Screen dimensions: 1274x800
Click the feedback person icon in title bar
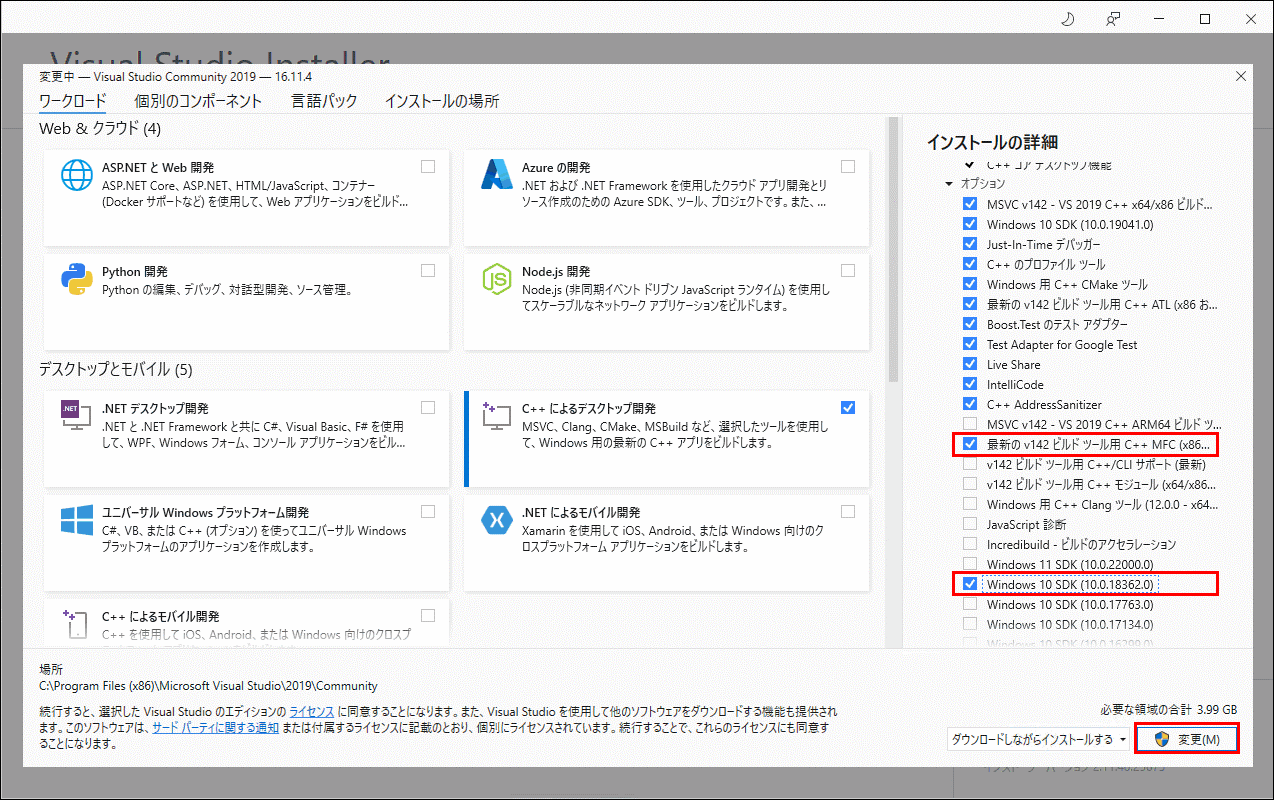1113,19
